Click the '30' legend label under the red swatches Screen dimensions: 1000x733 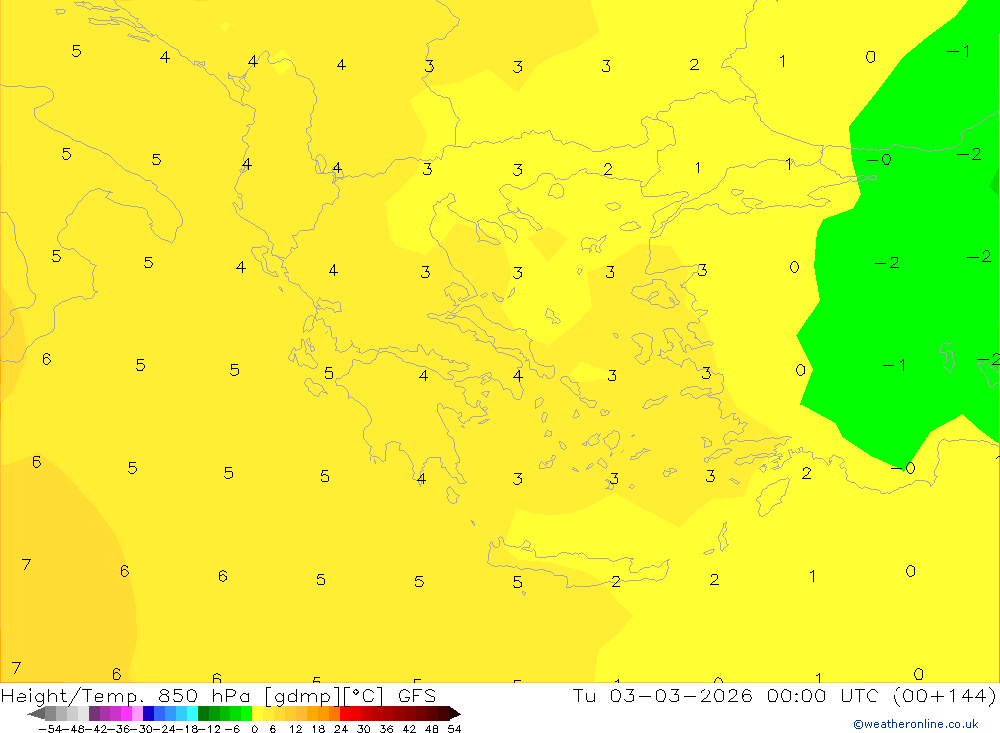tap(364, 729)
